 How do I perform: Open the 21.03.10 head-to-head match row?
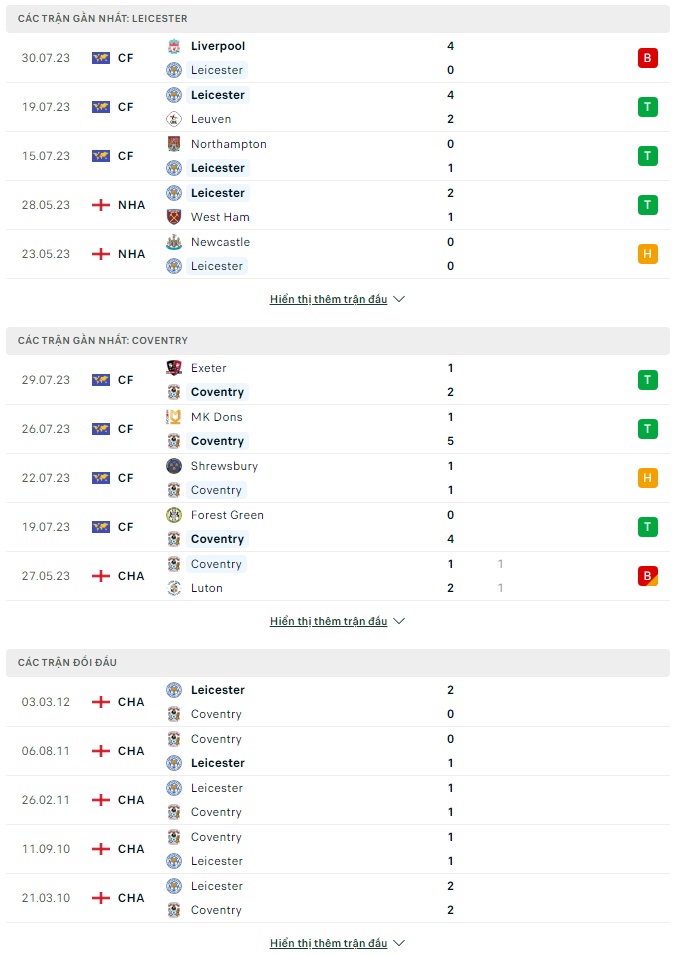[x=338, y=898]
